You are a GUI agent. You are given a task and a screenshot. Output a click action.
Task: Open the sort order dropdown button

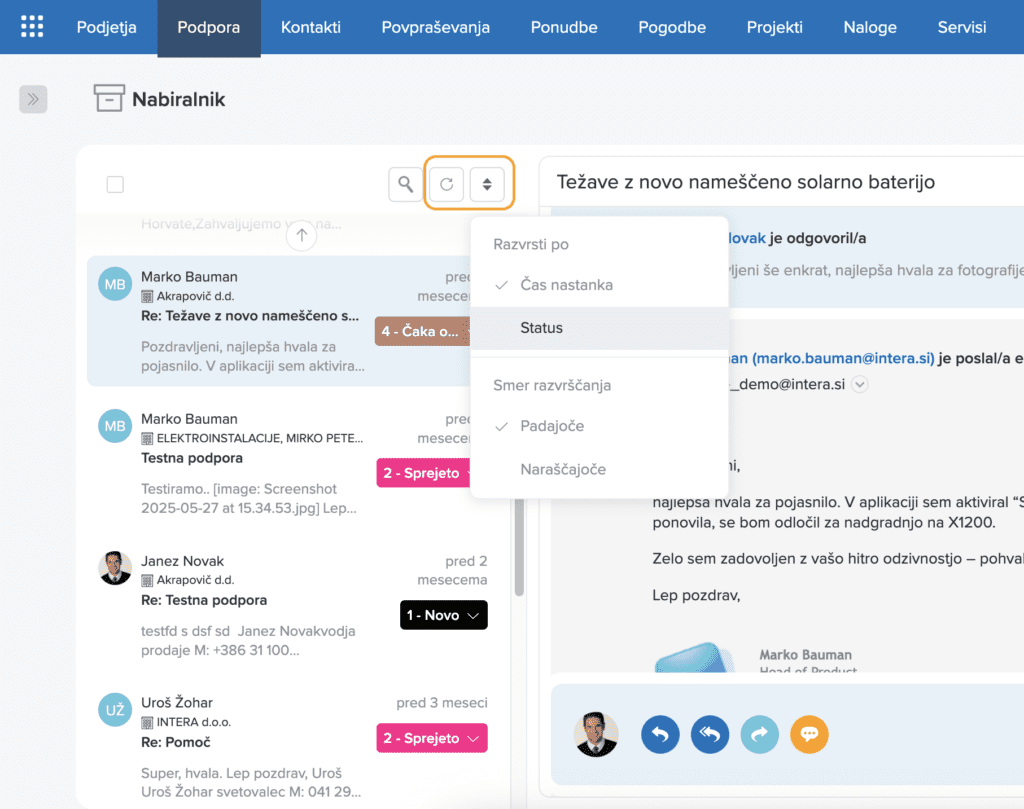(487, 184)
